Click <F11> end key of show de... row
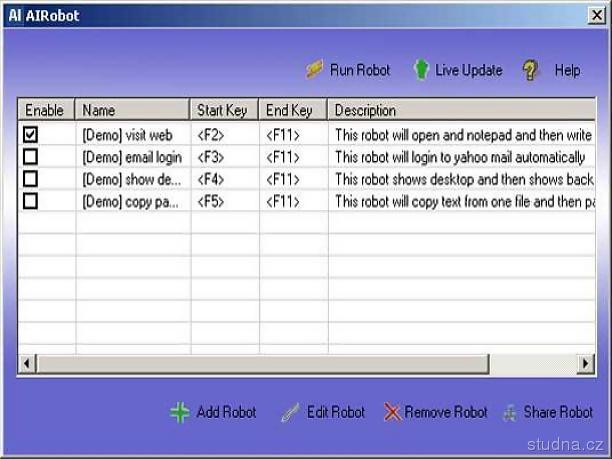Viewport: 612px width, 459px height. point(283,180)
